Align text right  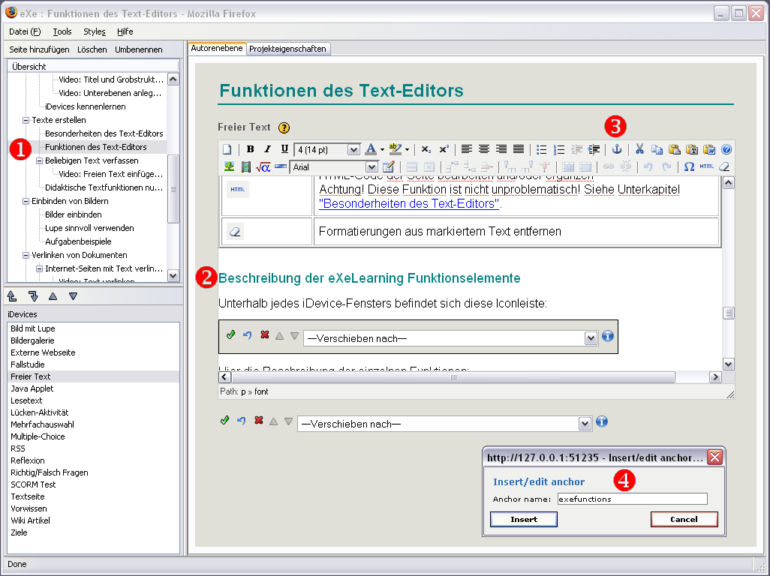(x=501, y=149)
